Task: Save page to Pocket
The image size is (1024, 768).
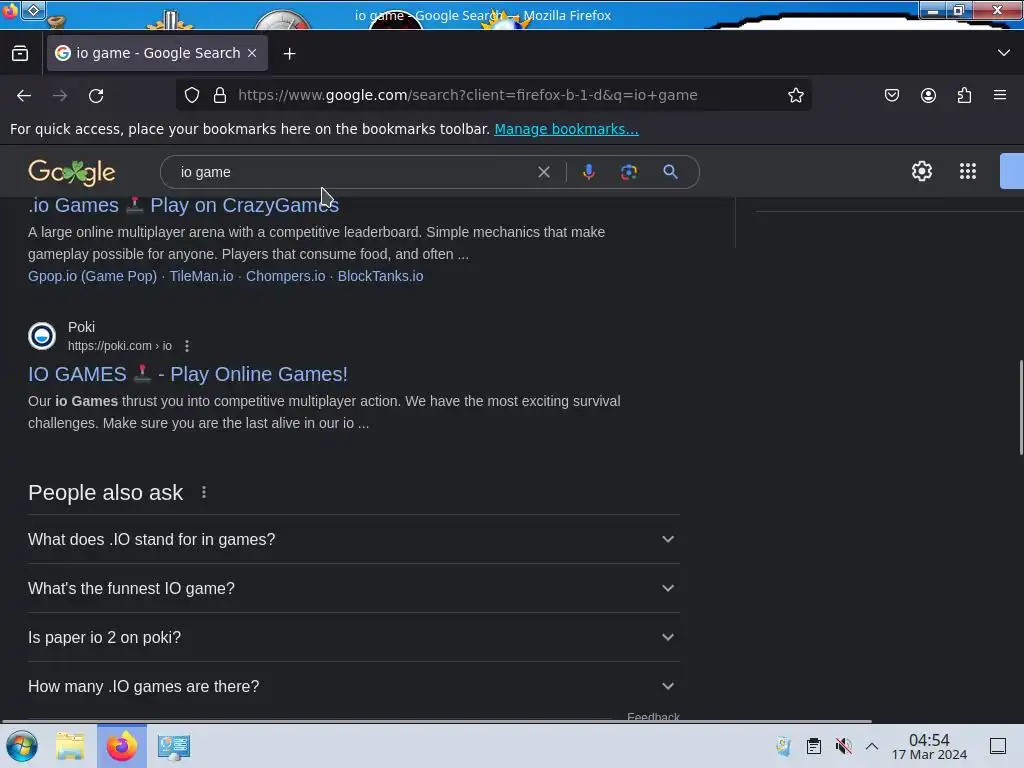Action: click(891, 95)
